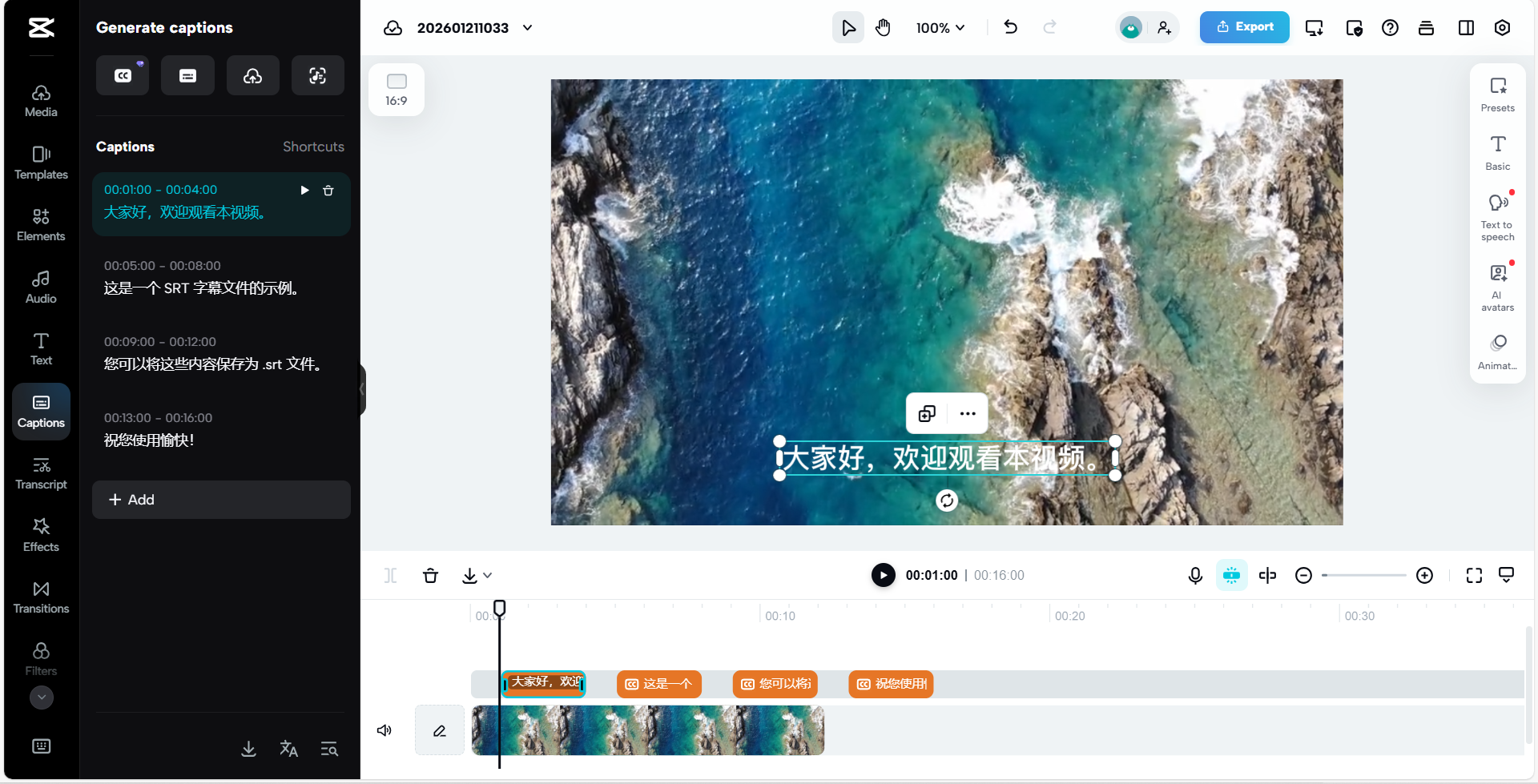Select the hand tool in the top toolbar
This screenshot has height=784, width=1538.
point(883,26)
